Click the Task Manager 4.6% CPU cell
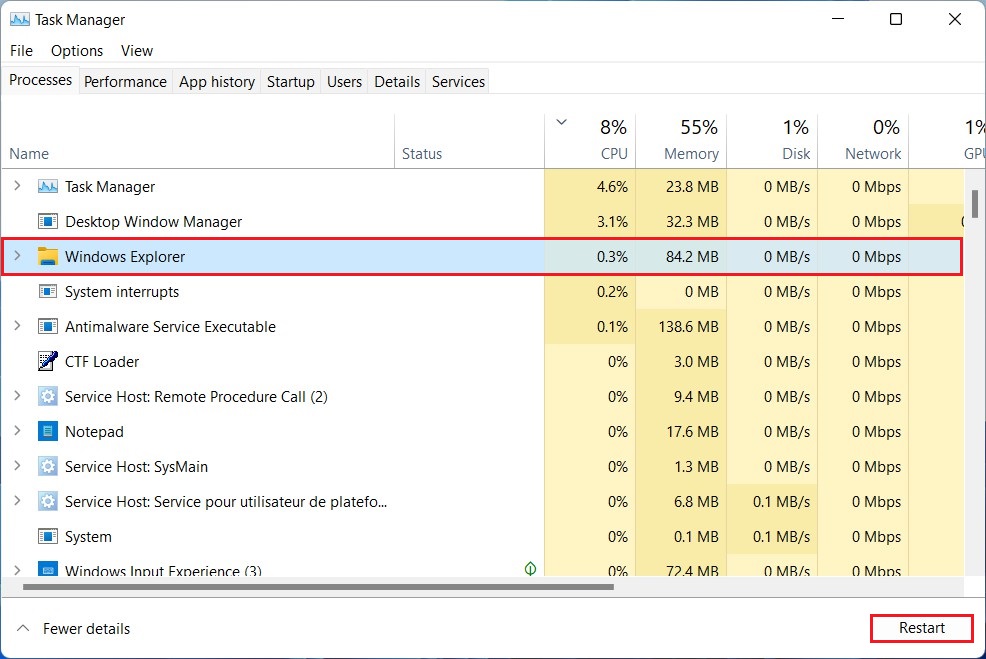This screenshot has height=659, width=986. pos(590,187)
